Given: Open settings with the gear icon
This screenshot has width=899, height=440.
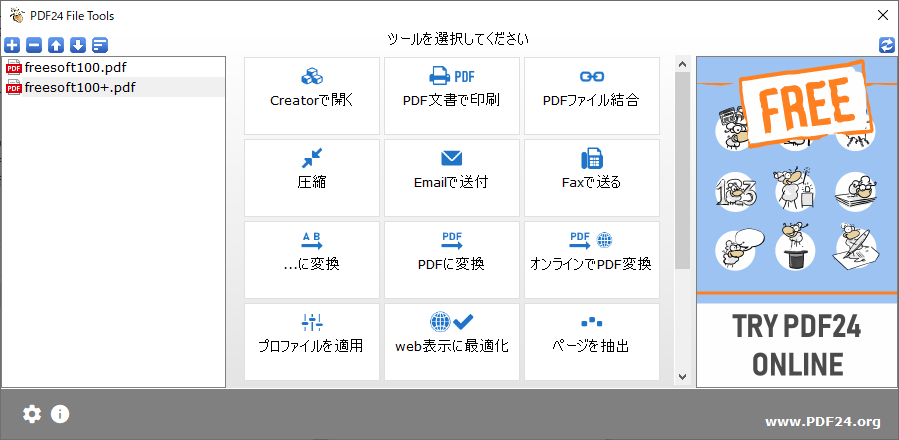Looking at the screenshot, I should coord(32,414).
